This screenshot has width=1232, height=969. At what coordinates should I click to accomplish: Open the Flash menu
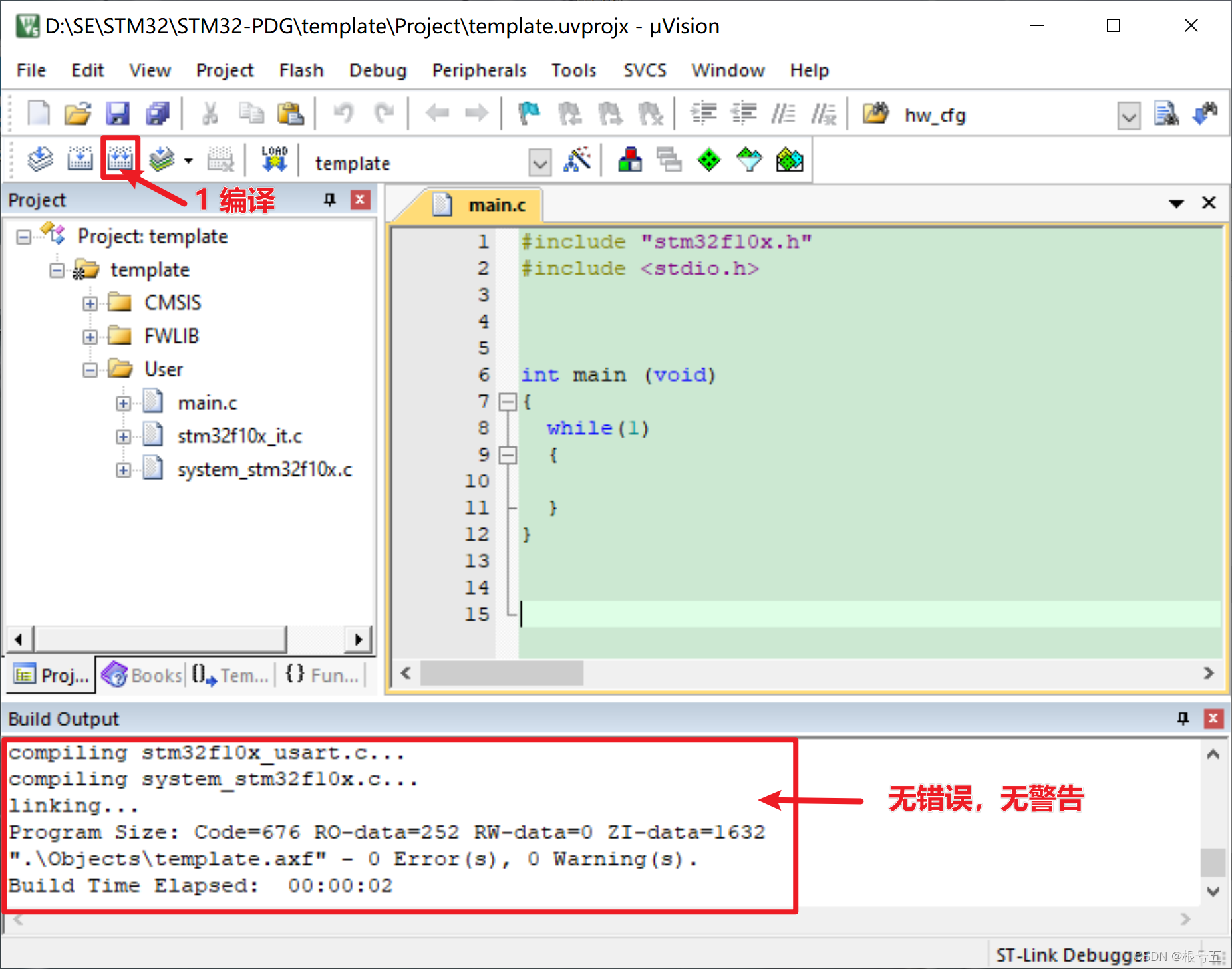pos(301,70)
